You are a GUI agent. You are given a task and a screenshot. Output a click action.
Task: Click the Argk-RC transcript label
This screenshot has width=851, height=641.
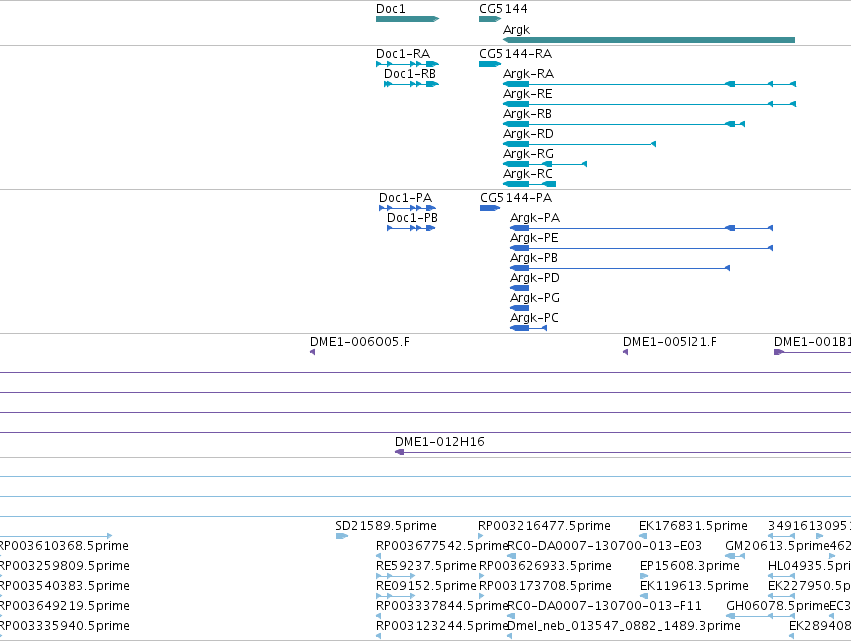coord(528,174)
